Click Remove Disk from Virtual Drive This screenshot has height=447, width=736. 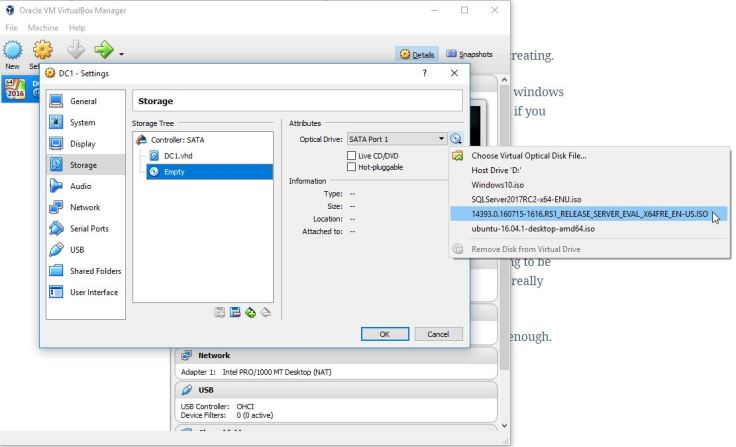coord(589,249)
